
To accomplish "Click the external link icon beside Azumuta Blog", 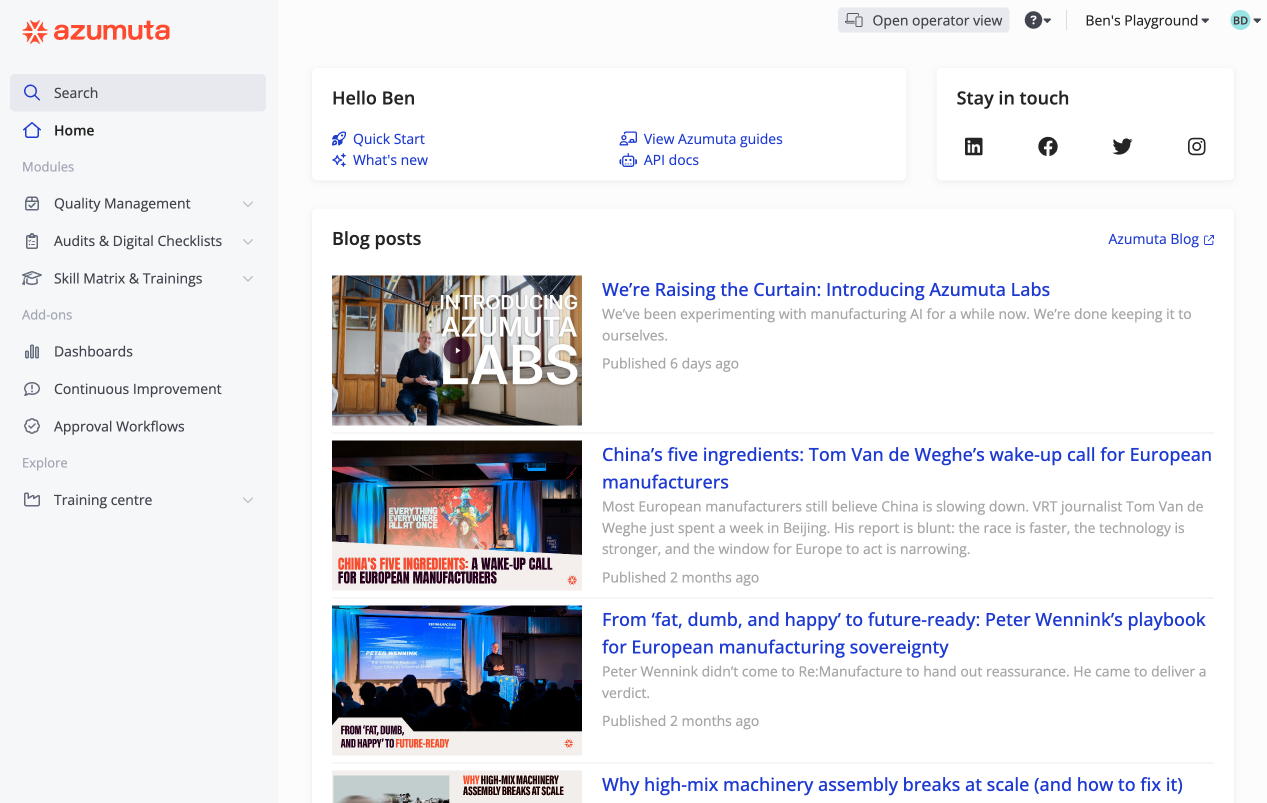I will click(x=1209, y=240).
